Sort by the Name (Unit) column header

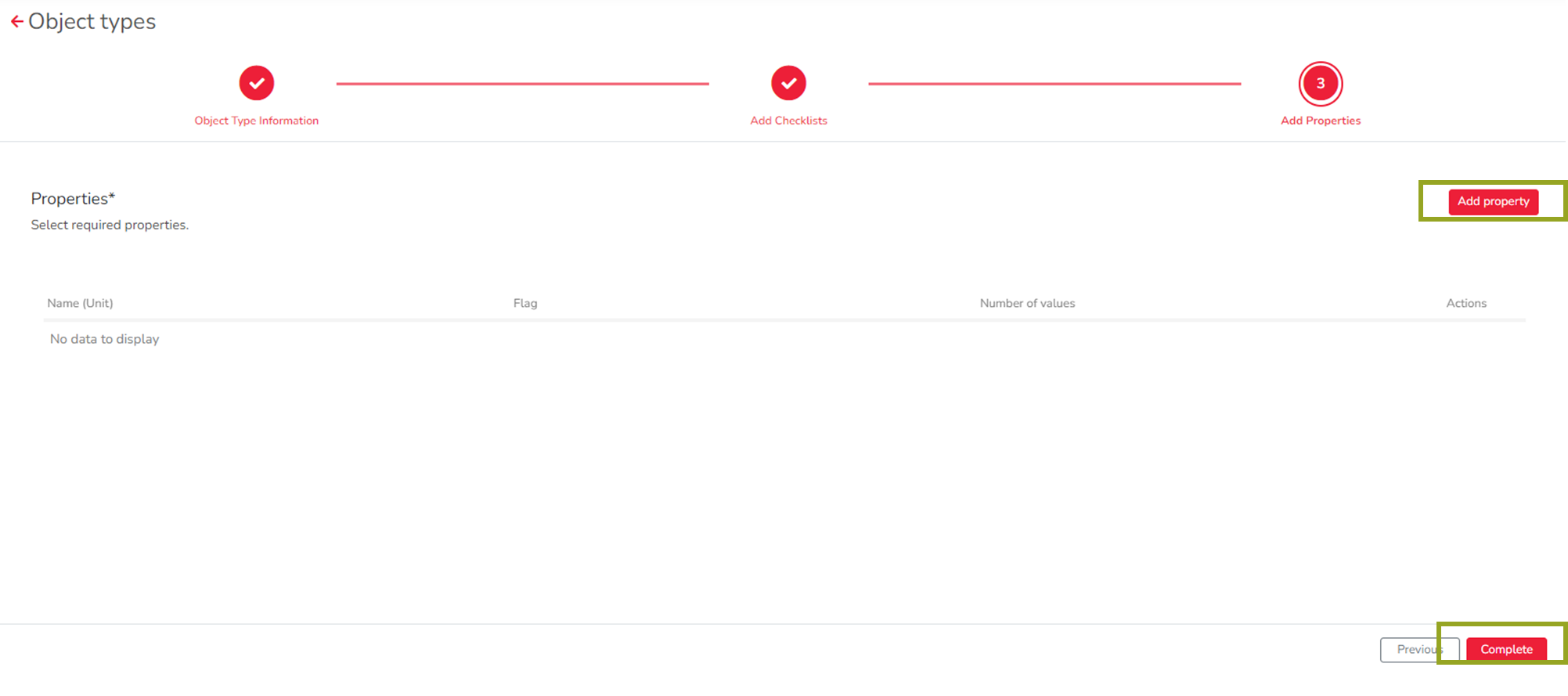point(80,303)
